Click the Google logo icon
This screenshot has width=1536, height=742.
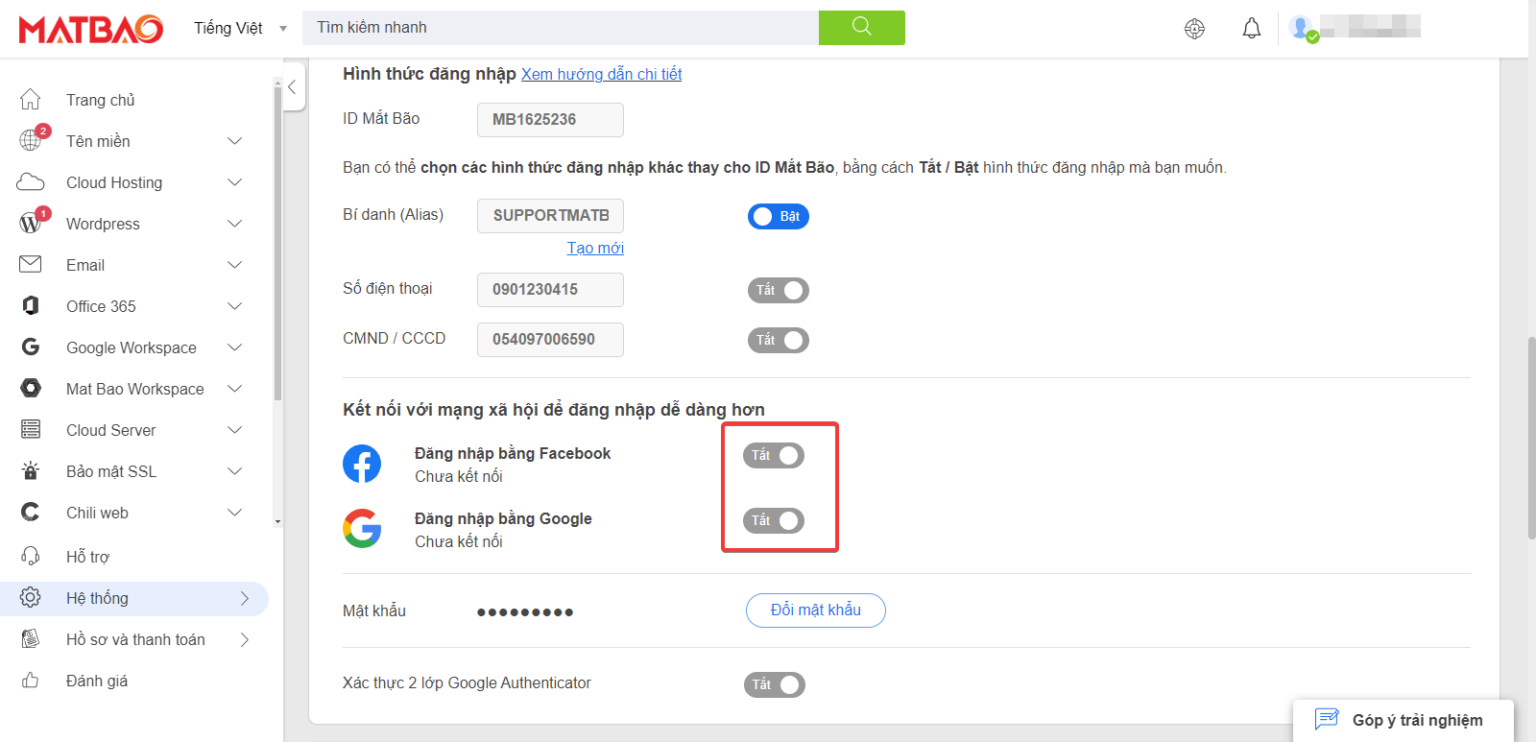tap(362, 529)
